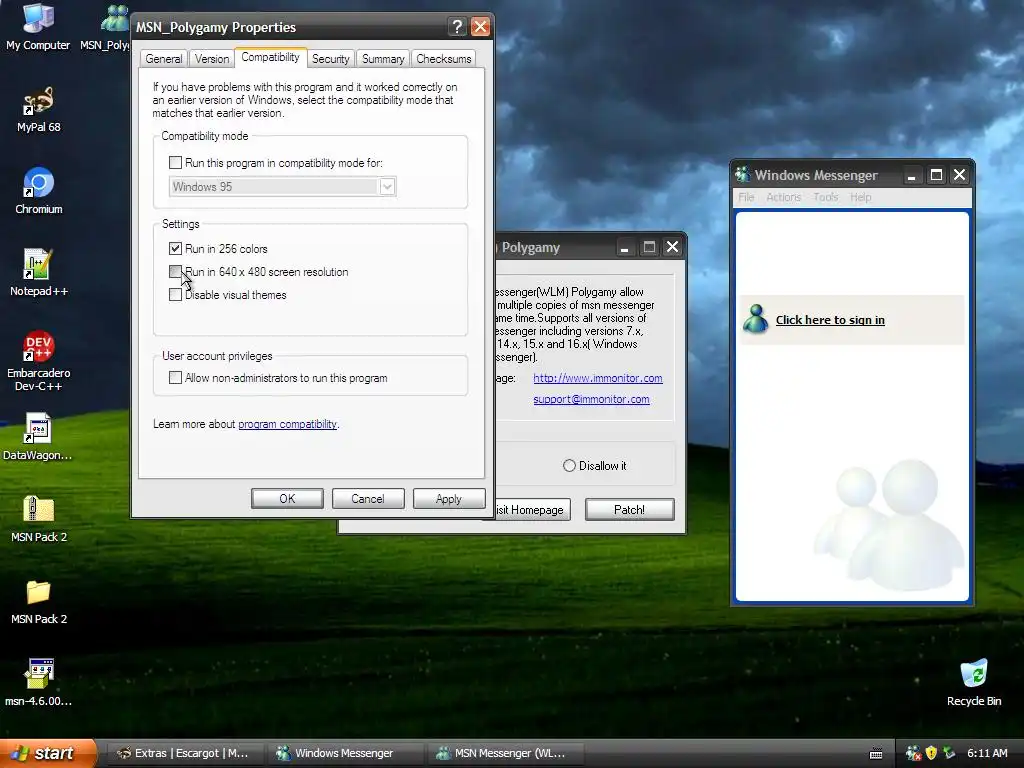This screenshot has width=1024, height=768.
Task: Enable run in compatibility mode checkbox
Action: click(175, 163)
